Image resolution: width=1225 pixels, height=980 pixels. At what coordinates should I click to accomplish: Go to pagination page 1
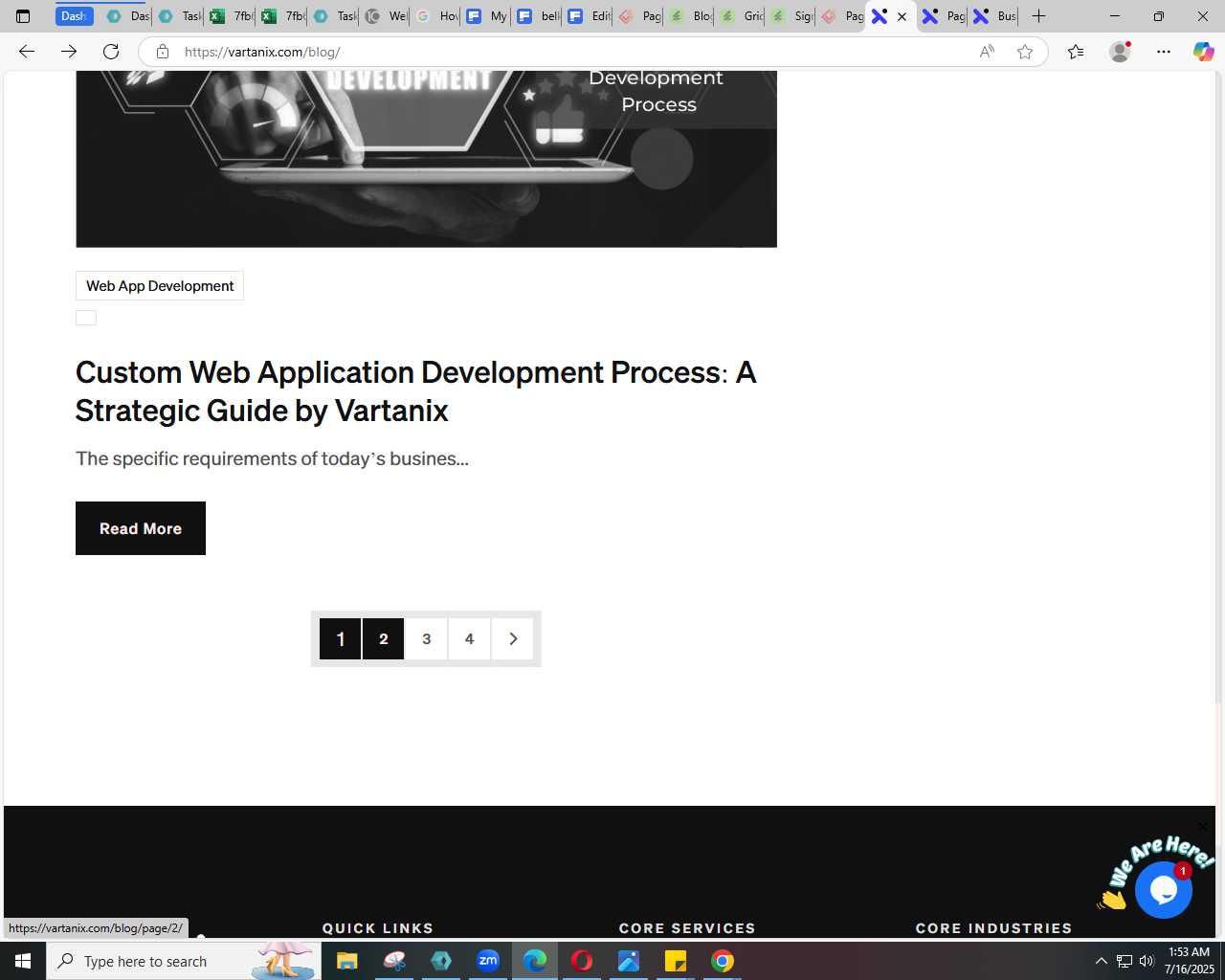click(341, 638)
